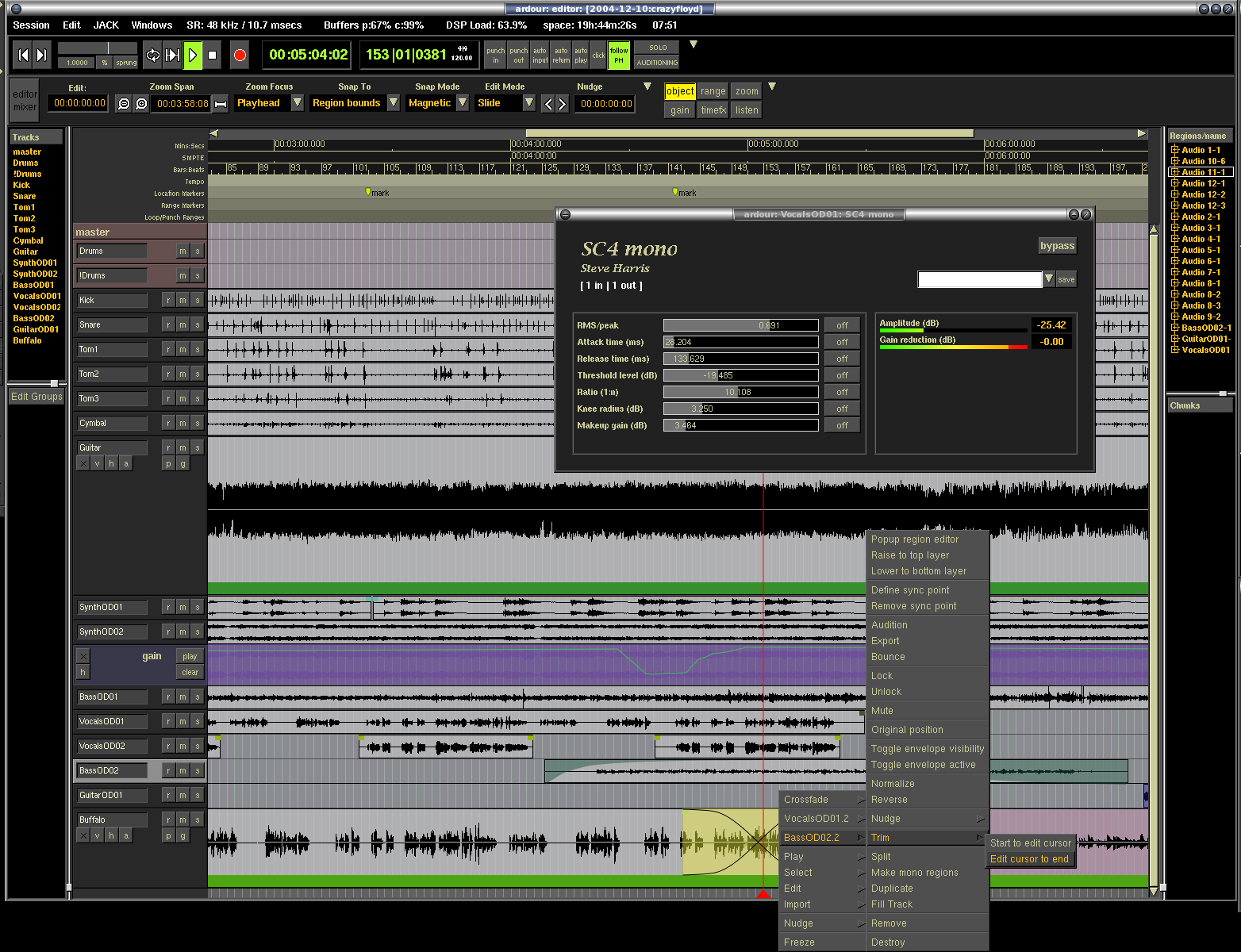Click the zoom to session icon
This screenshot has width=1241, height=952.
221,104
